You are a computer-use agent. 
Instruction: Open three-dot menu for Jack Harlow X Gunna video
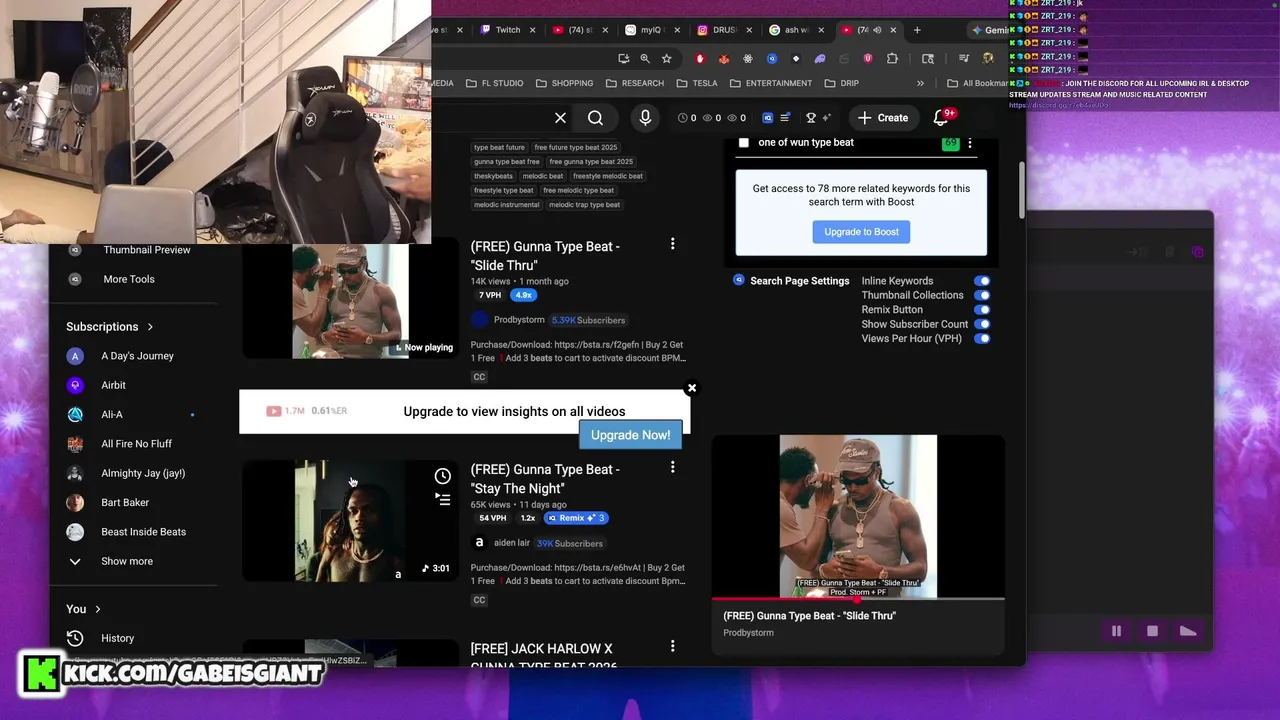(672, 647)
